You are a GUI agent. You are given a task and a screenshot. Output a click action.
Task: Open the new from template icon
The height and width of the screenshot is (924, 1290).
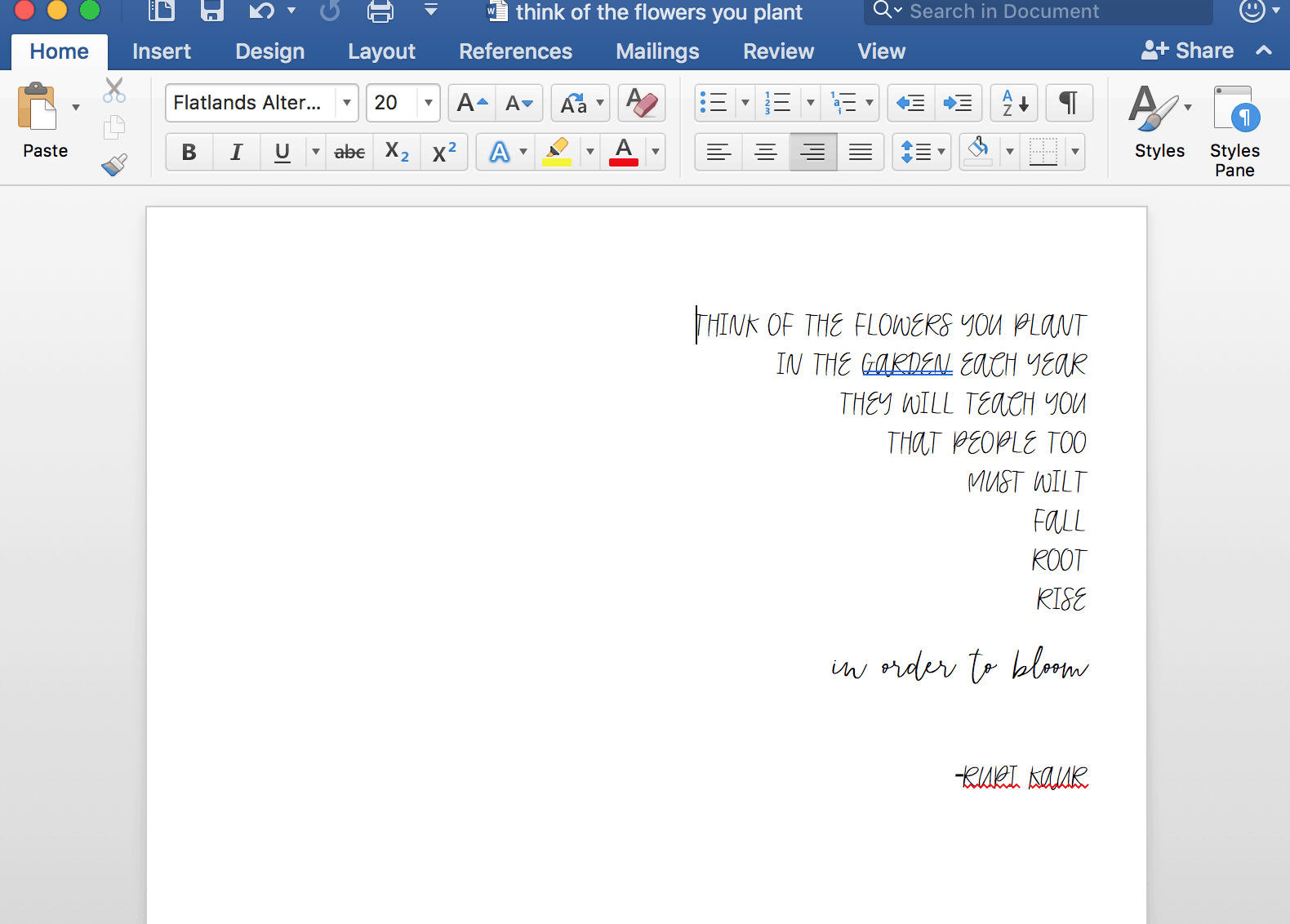click(x=162, y=11)
